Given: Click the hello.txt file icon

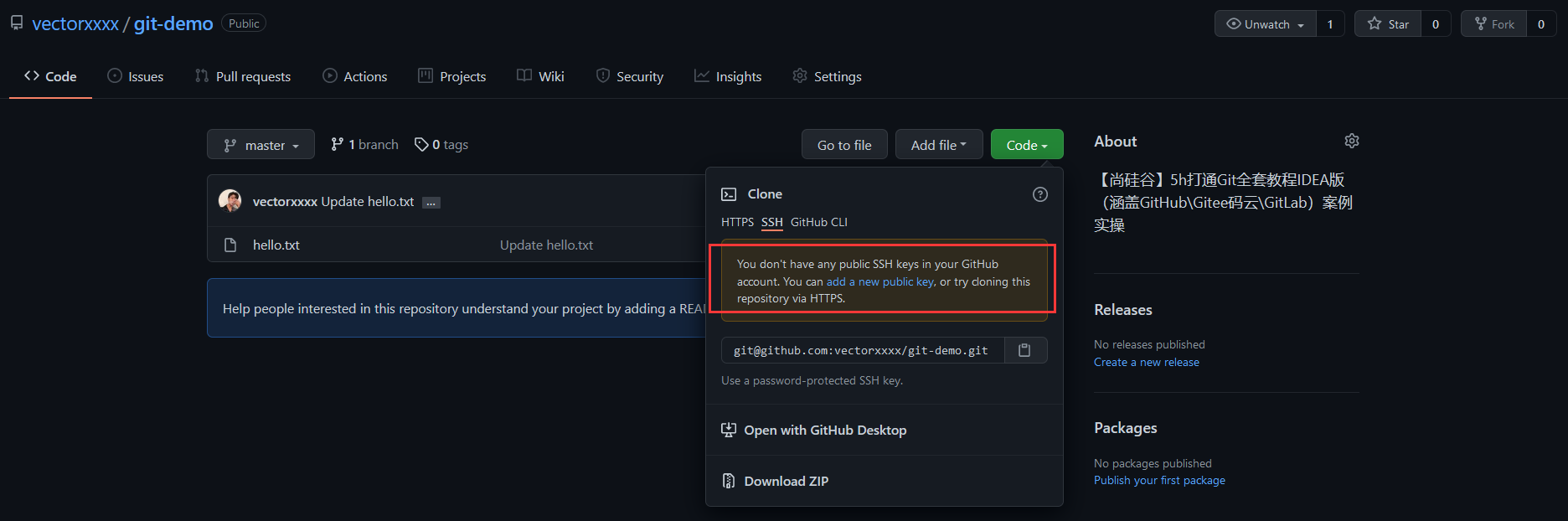Looking at the screenshot, I should tap(230, 245).
